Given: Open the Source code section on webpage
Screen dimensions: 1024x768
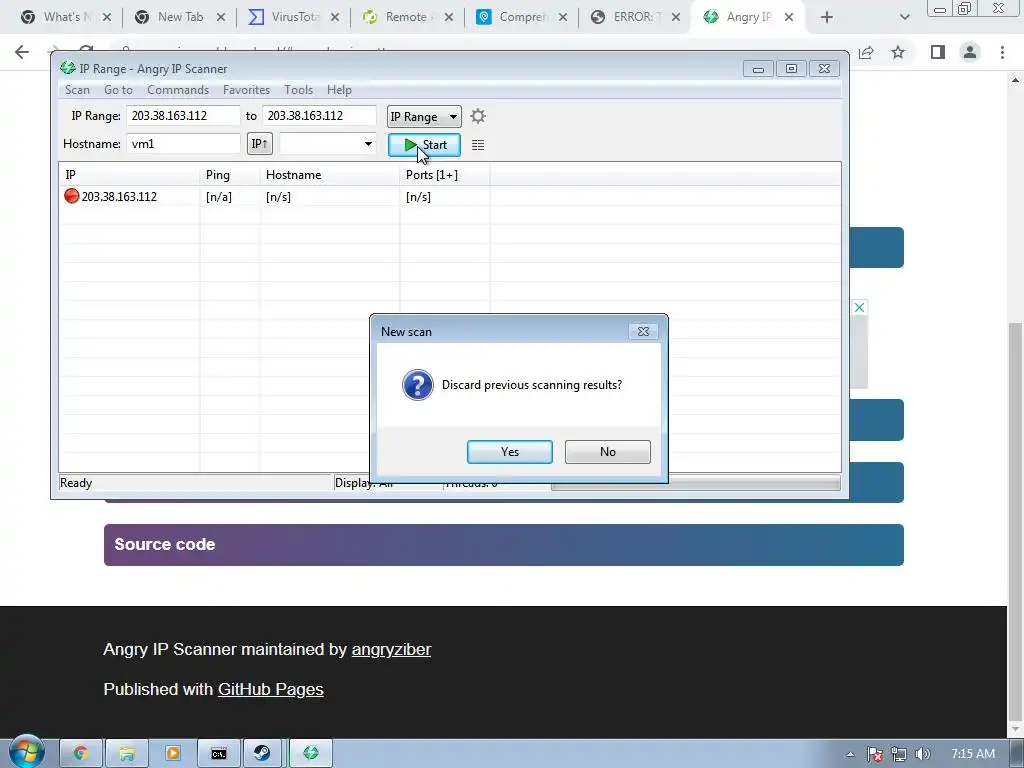Looking at the screenshot, I should 504,545.
